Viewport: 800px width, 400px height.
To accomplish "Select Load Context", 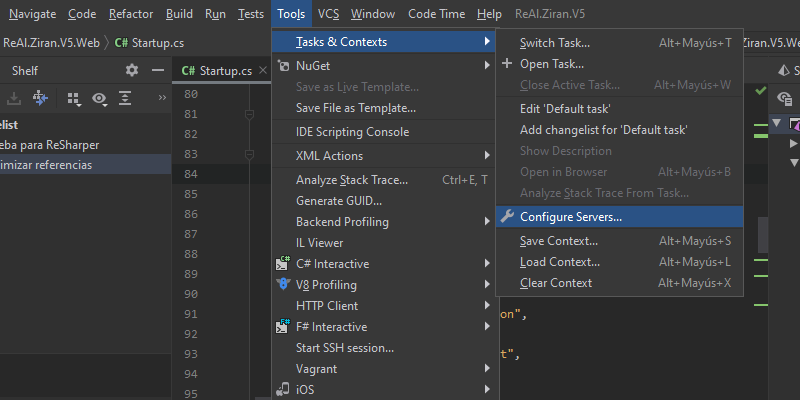I will [x=619, y=262].
